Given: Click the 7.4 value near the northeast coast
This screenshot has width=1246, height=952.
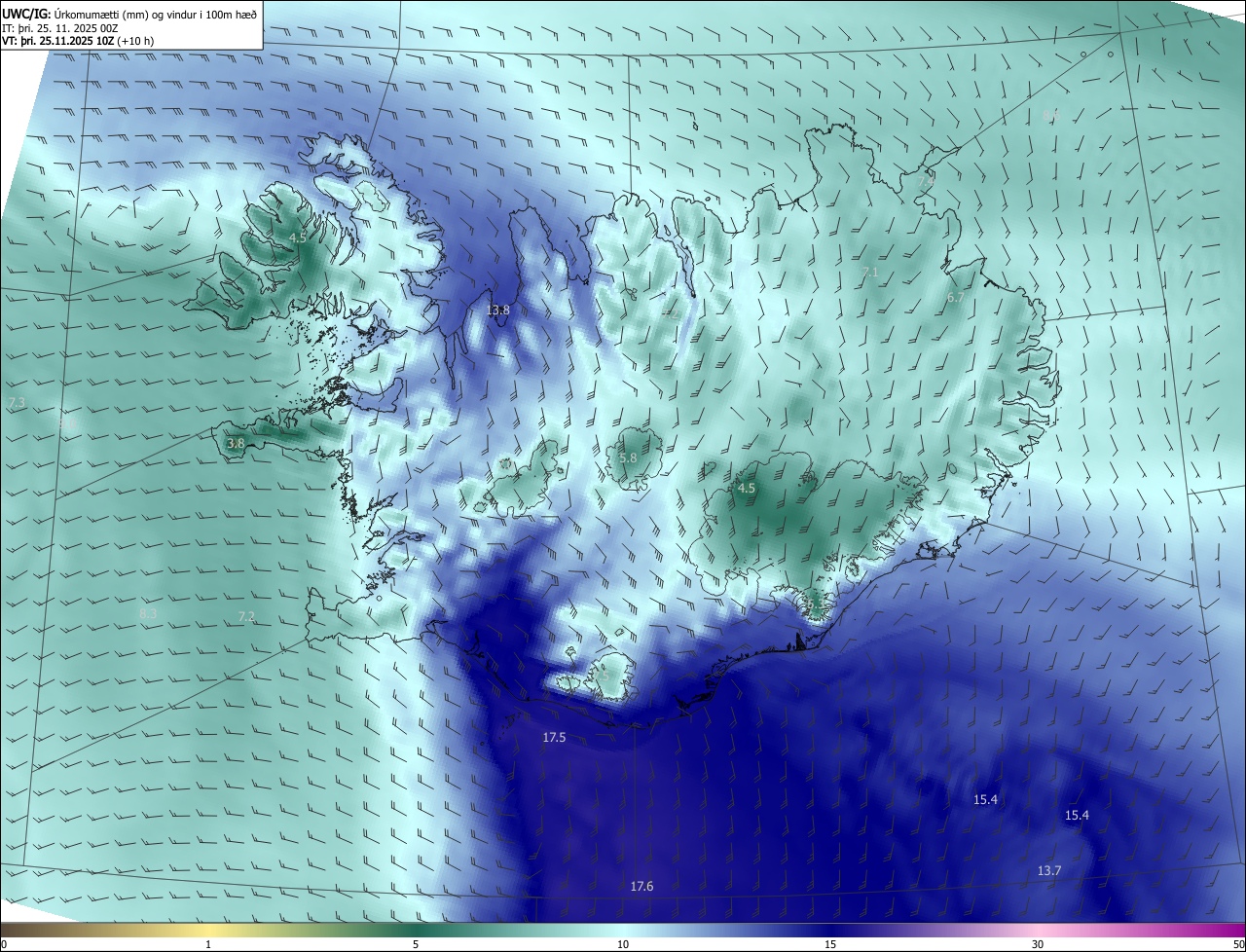Looking at the screenshot, I should click(x=926, y=181).
